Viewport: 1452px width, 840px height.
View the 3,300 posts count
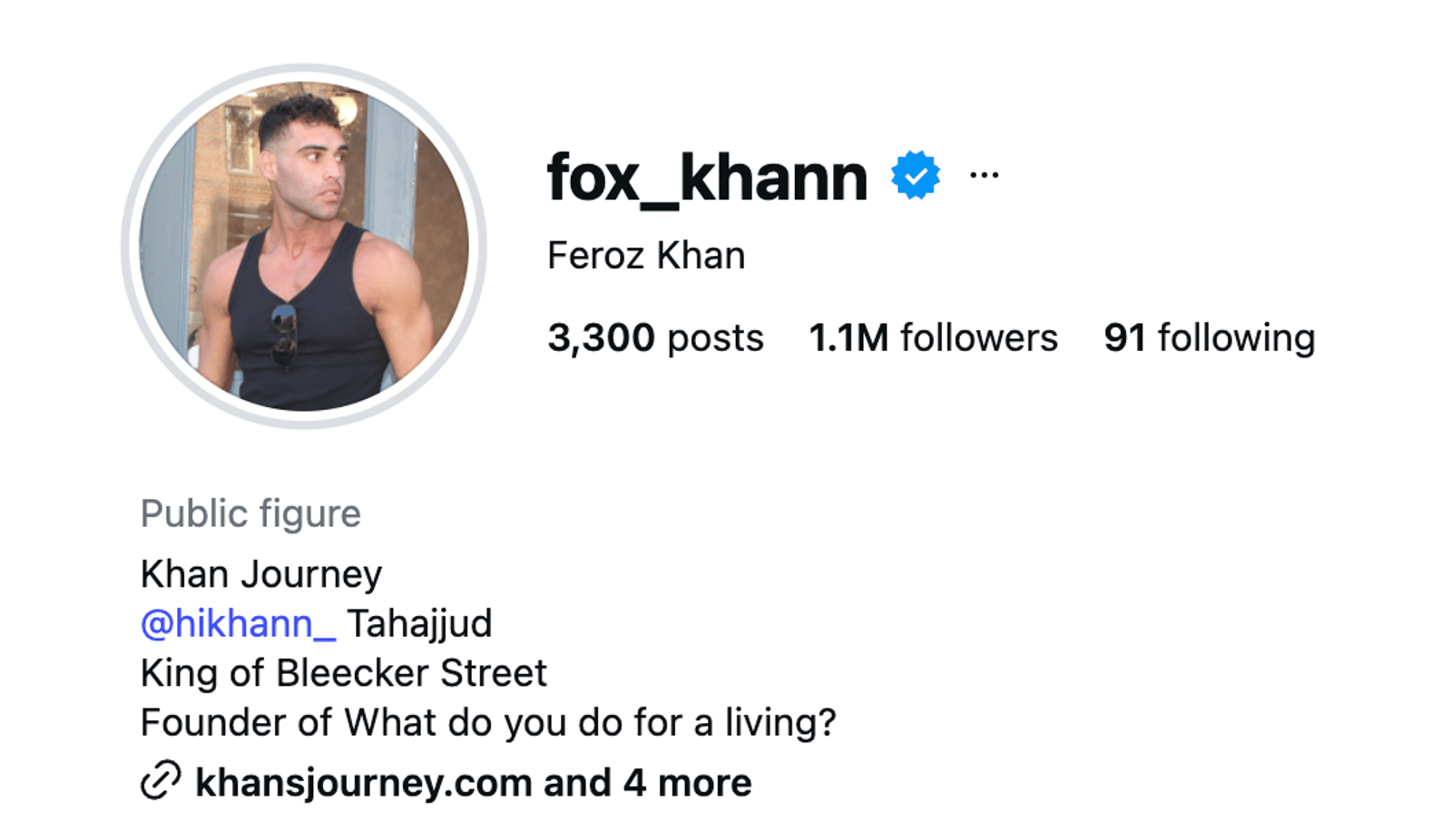click(655, 337)
